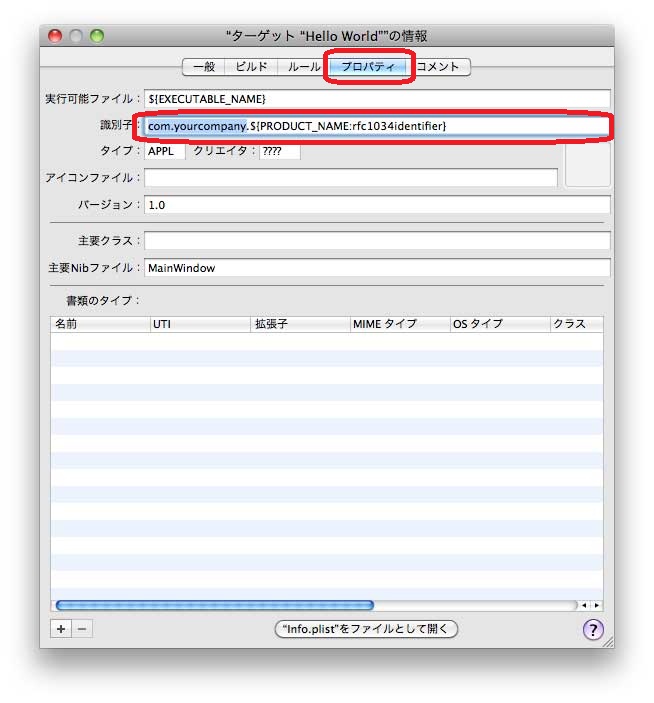Click the タイプ field containing APPL
The height and width of the screenshot is (703, 654).
point(164,152)
